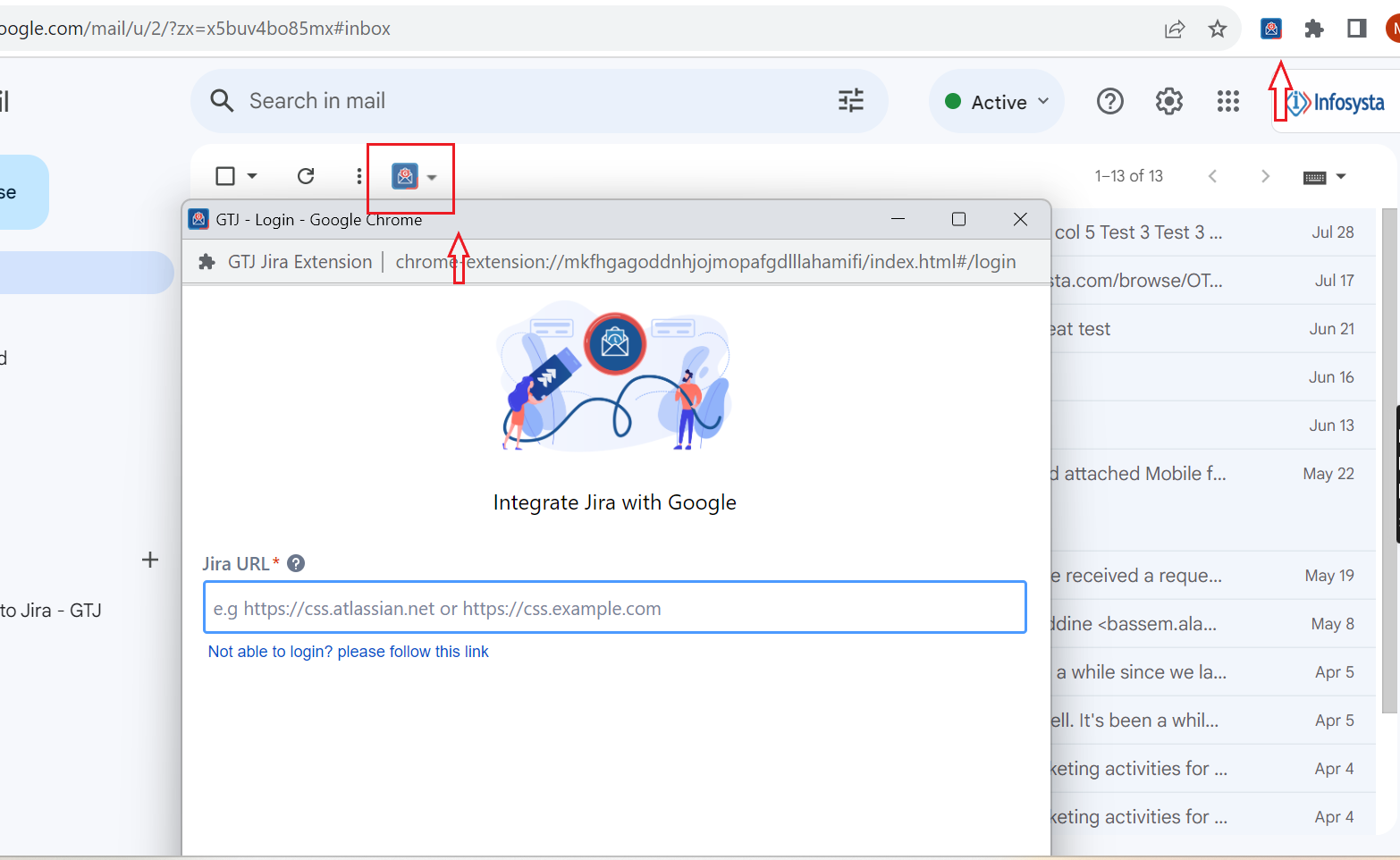Show search options filter in mail search
This screenshot has width=1400, height=860.
coord(850,101)
